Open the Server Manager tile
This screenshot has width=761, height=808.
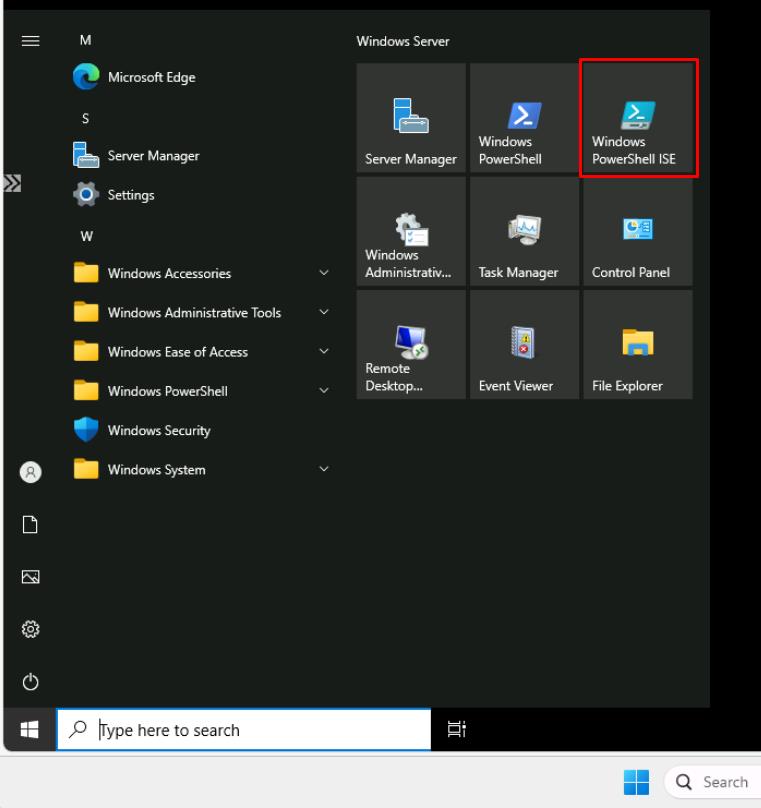pos(411,119)
